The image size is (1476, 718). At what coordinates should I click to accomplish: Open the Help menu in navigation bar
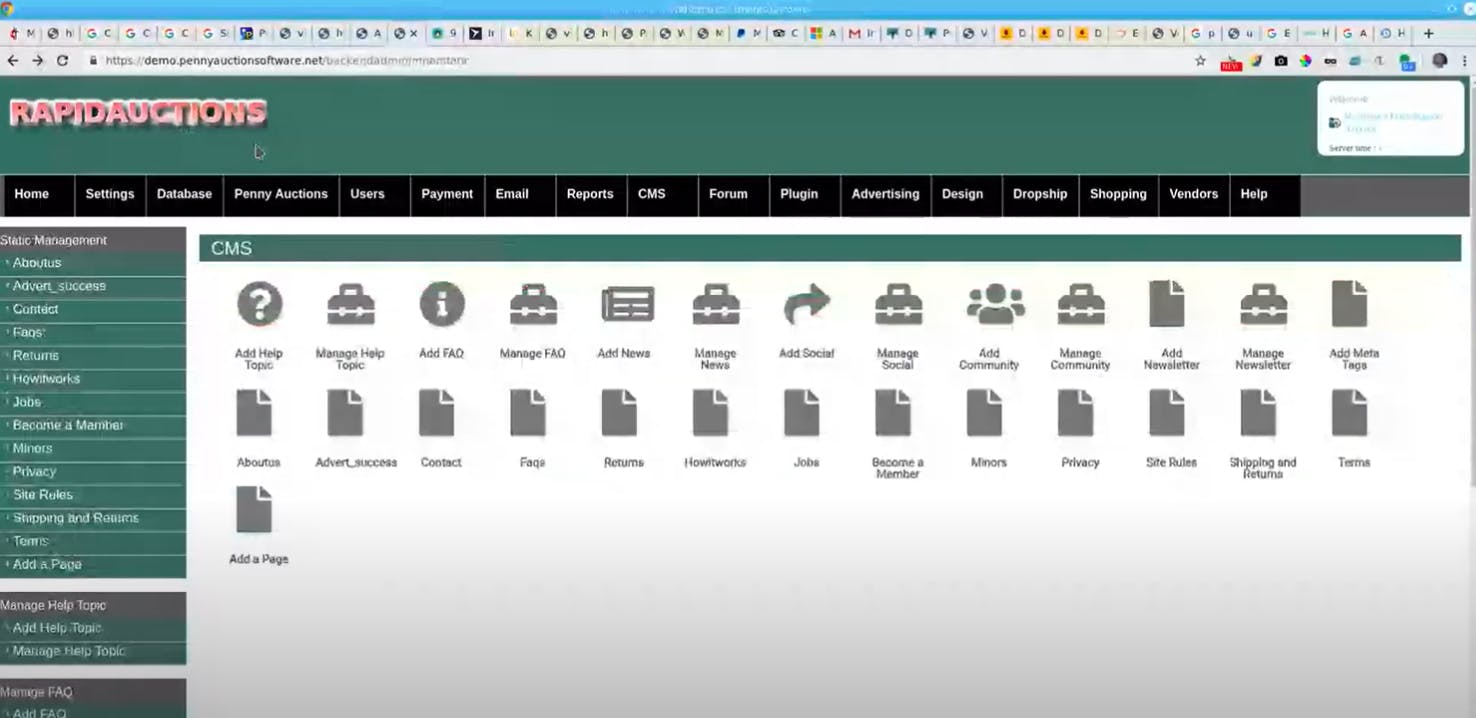tap(1254, 195)
